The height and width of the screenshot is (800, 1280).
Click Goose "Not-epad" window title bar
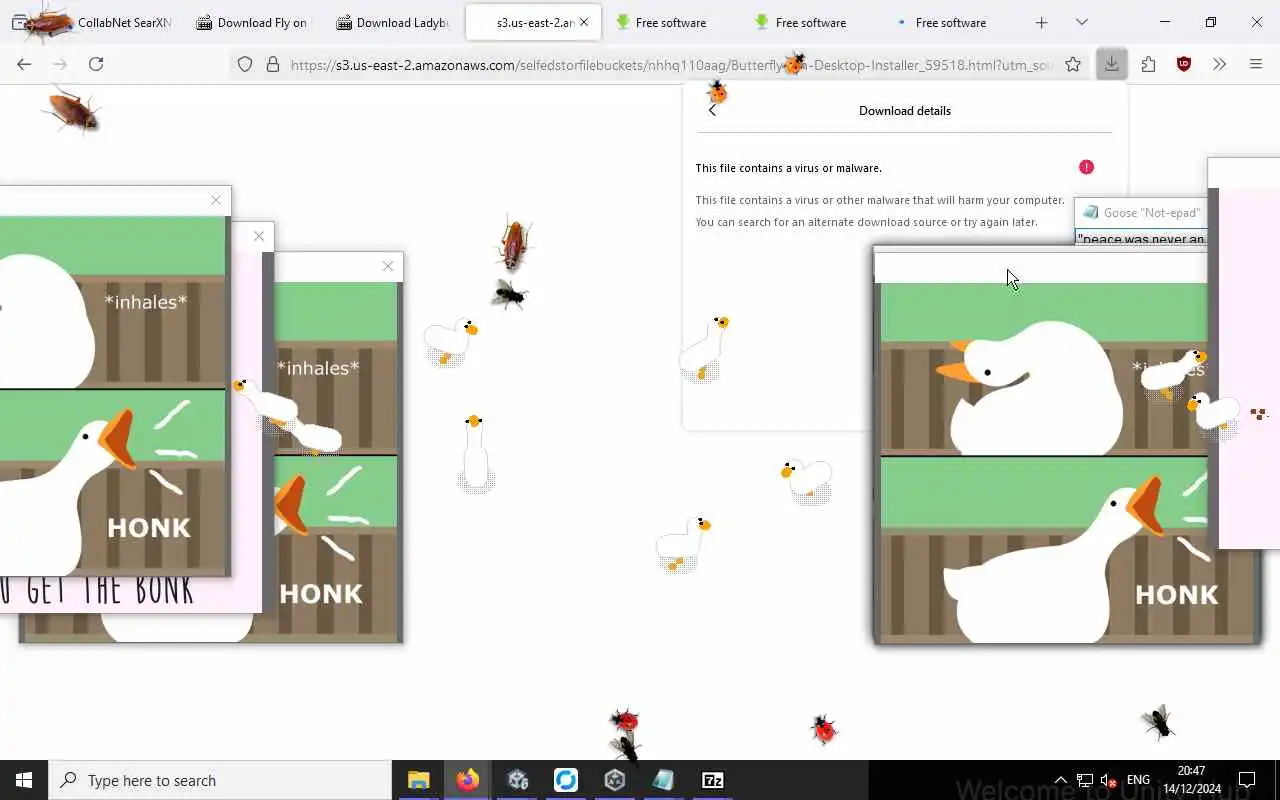tap(1141, 212)
